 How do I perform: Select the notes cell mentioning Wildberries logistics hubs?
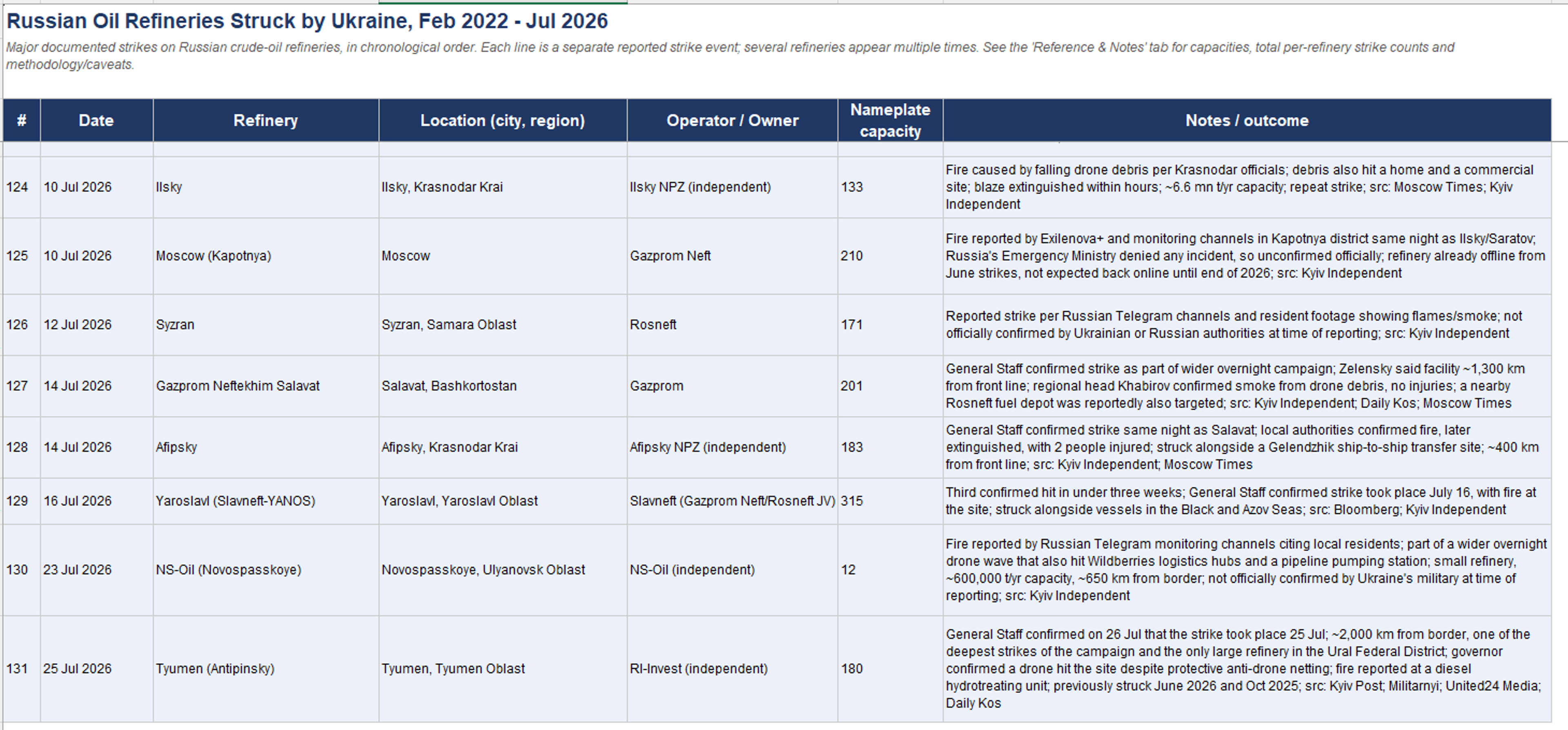click(1247, 570)
